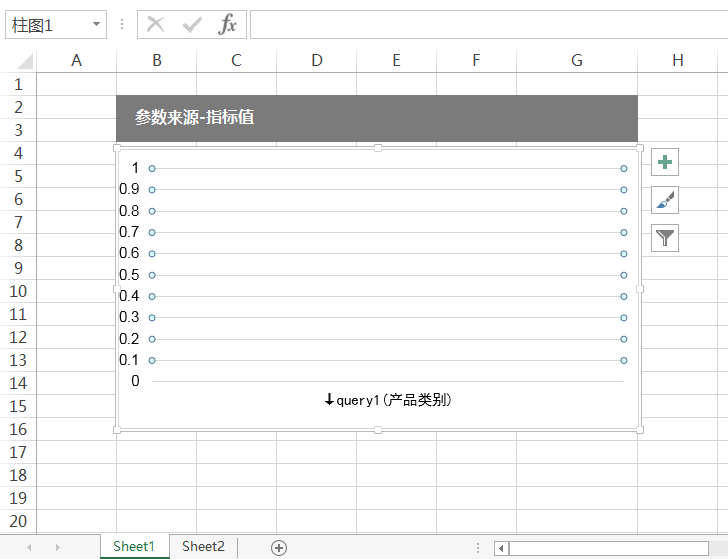
Task: Select column G header
Action: (577, 60)
